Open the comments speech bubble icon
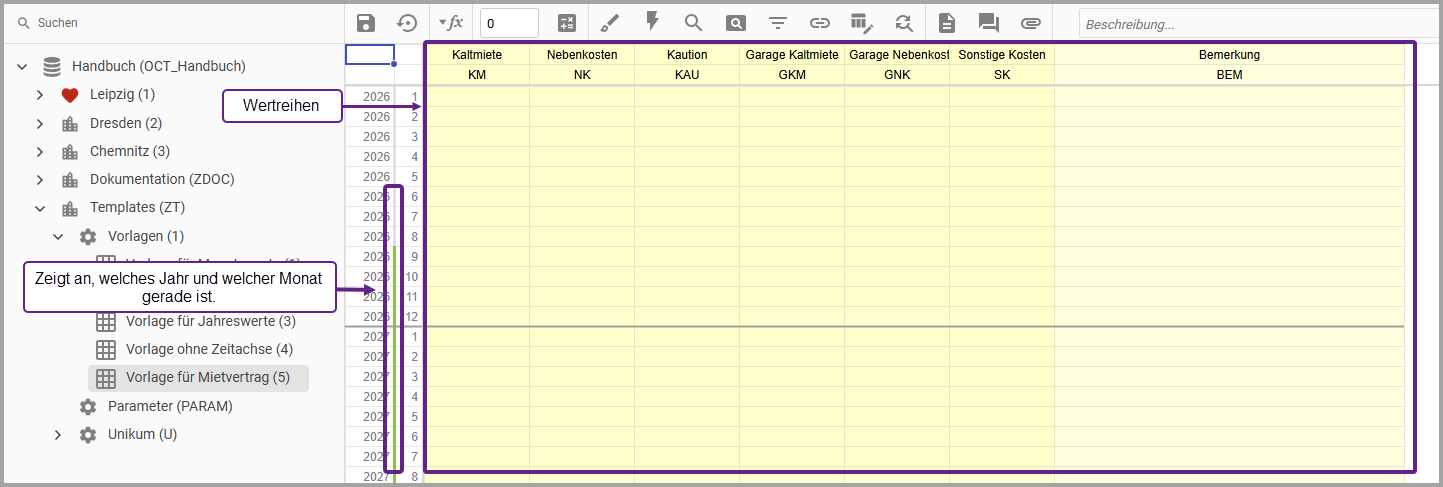 pyautogui.click(x=988, y=23)
